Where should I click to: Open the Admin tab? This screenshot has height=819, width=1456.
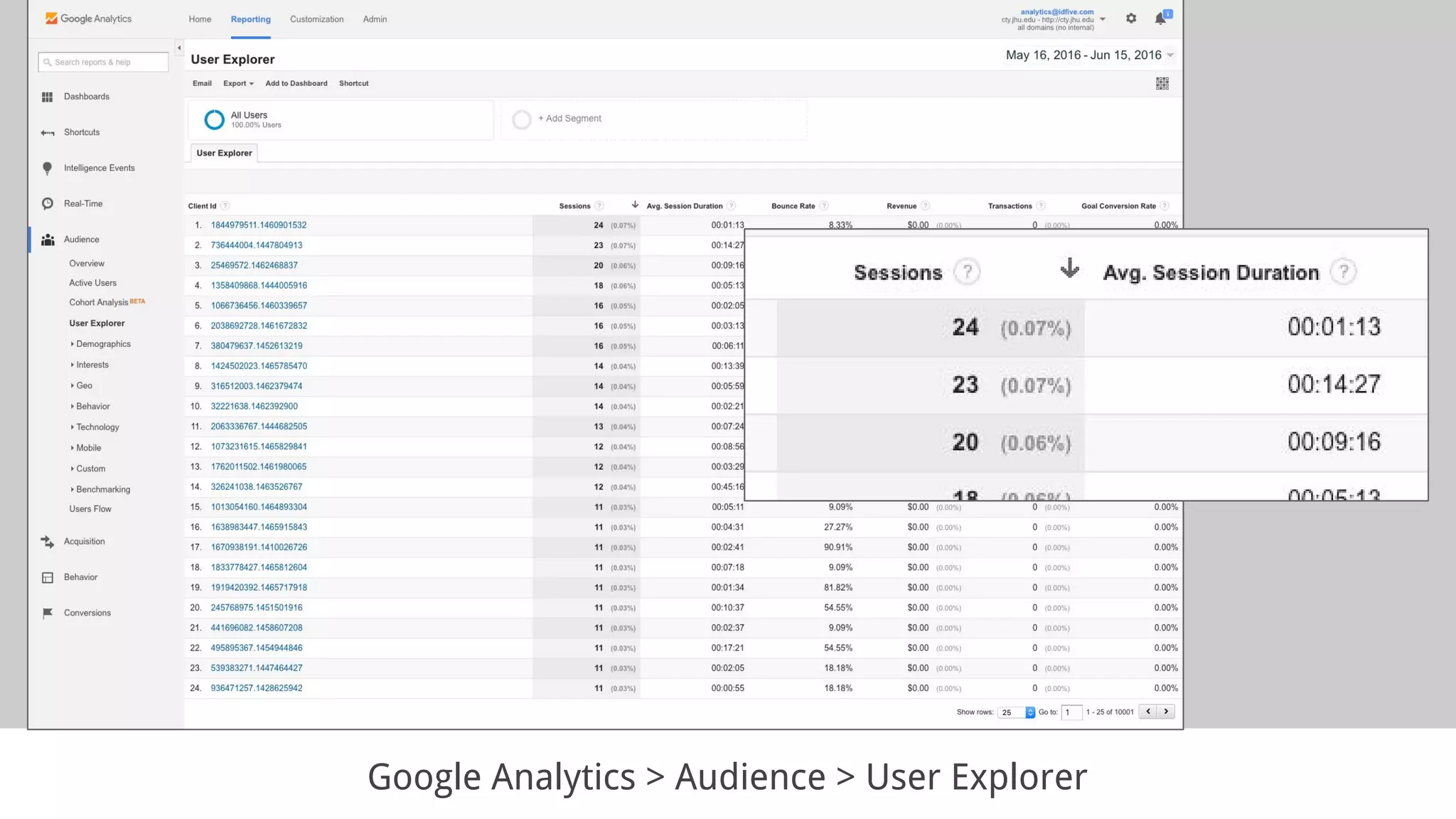375,19
